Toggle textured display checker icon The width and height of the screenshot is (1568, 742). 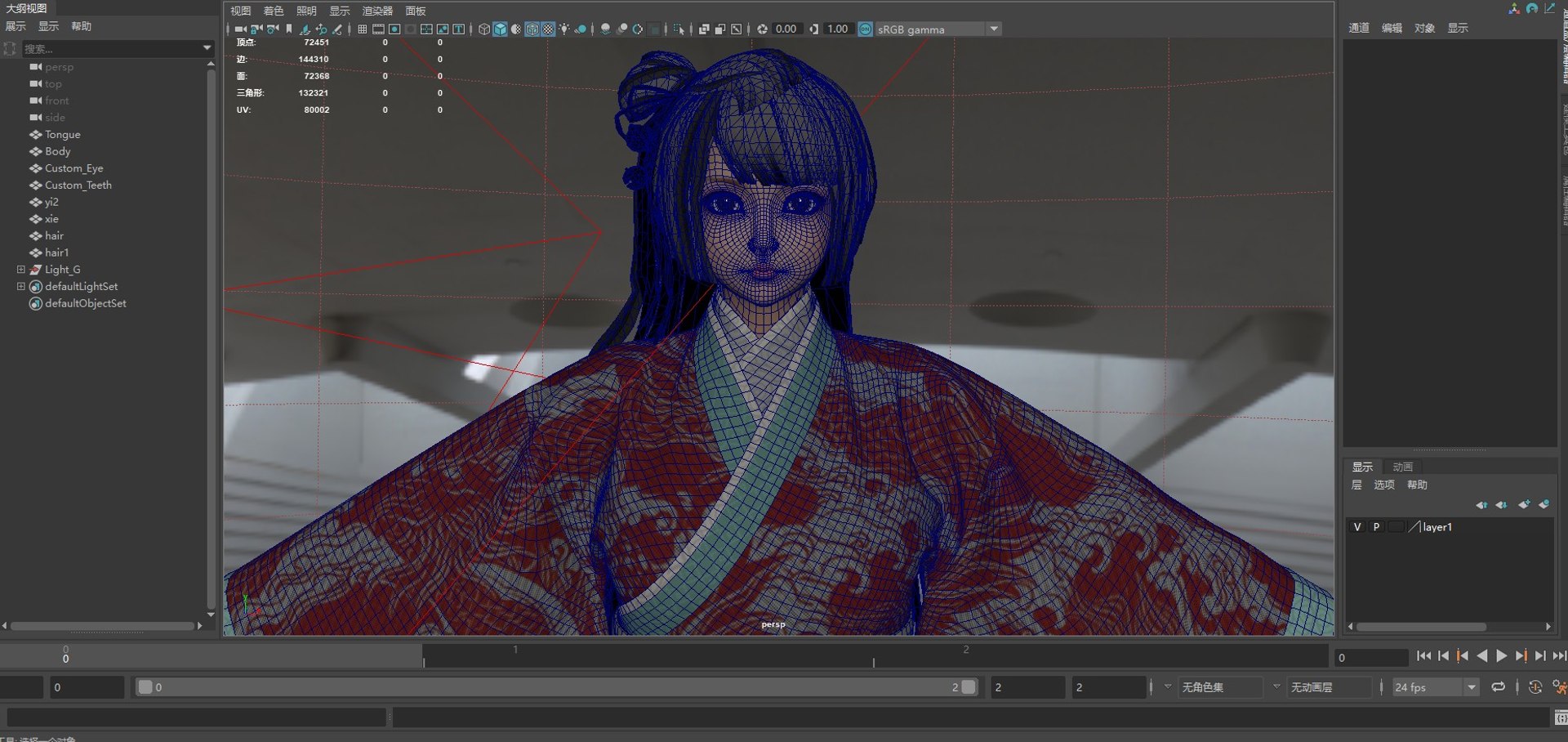[548, 29]
